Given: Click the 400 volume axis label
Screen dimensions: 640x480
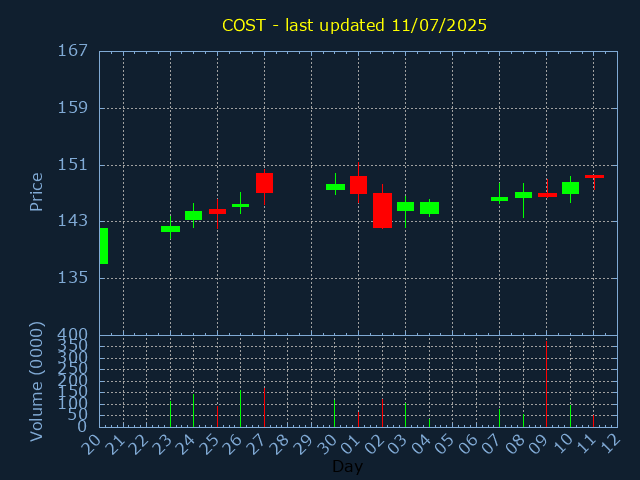Looking at the screenshot, I should [73, 335].
